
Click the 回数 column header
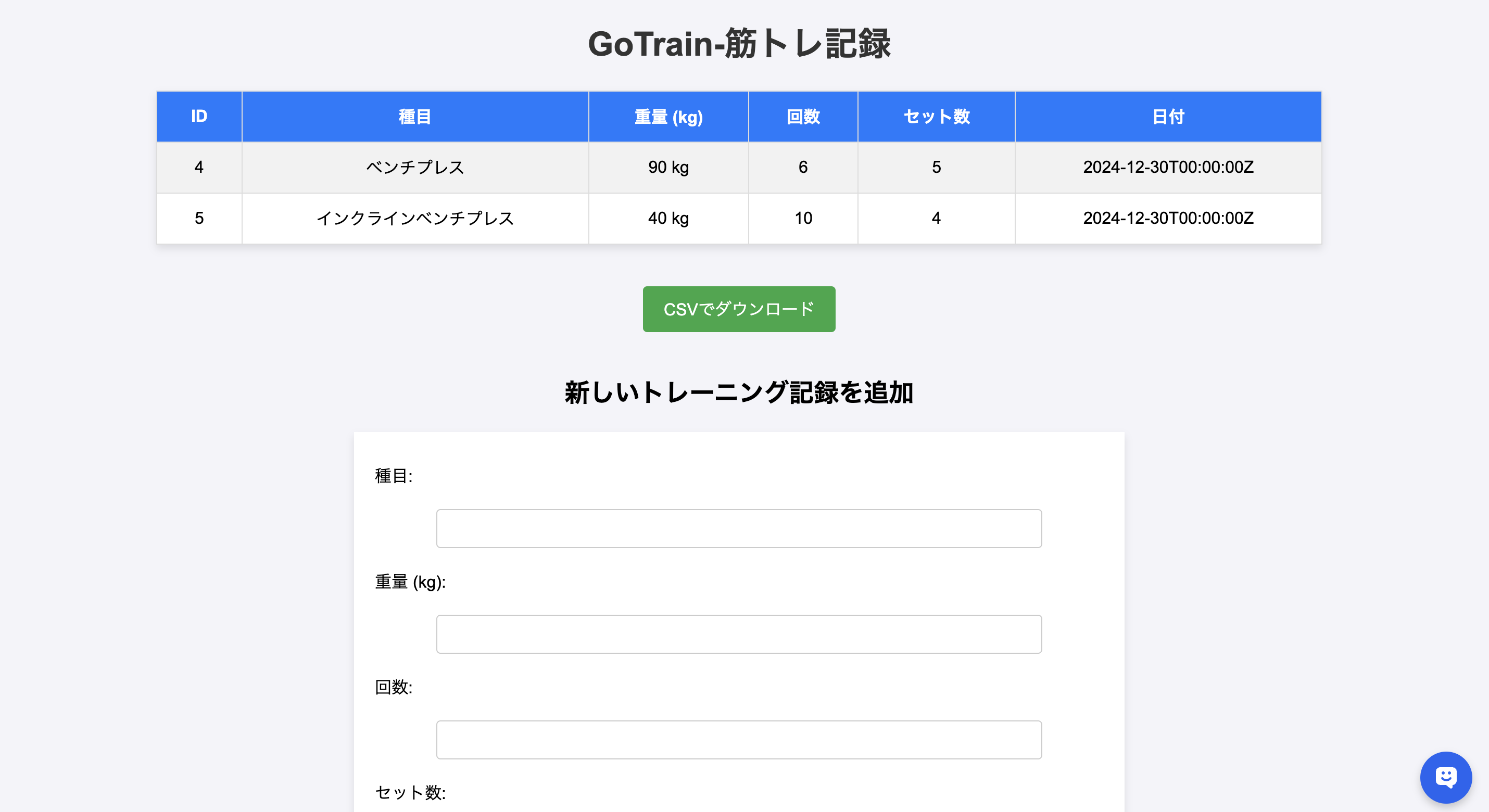(803, 116)
